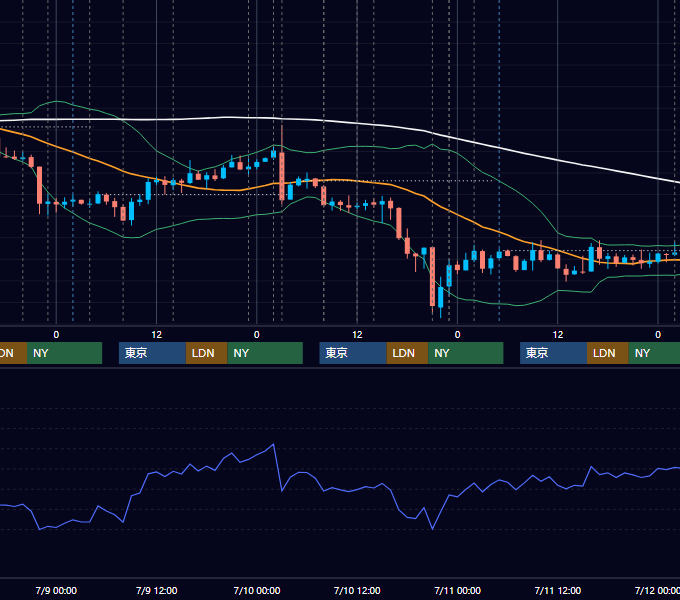680x600 pixels.
Task: Click the long red candle before 7/11 00:00
Action: tap(432, 276)
